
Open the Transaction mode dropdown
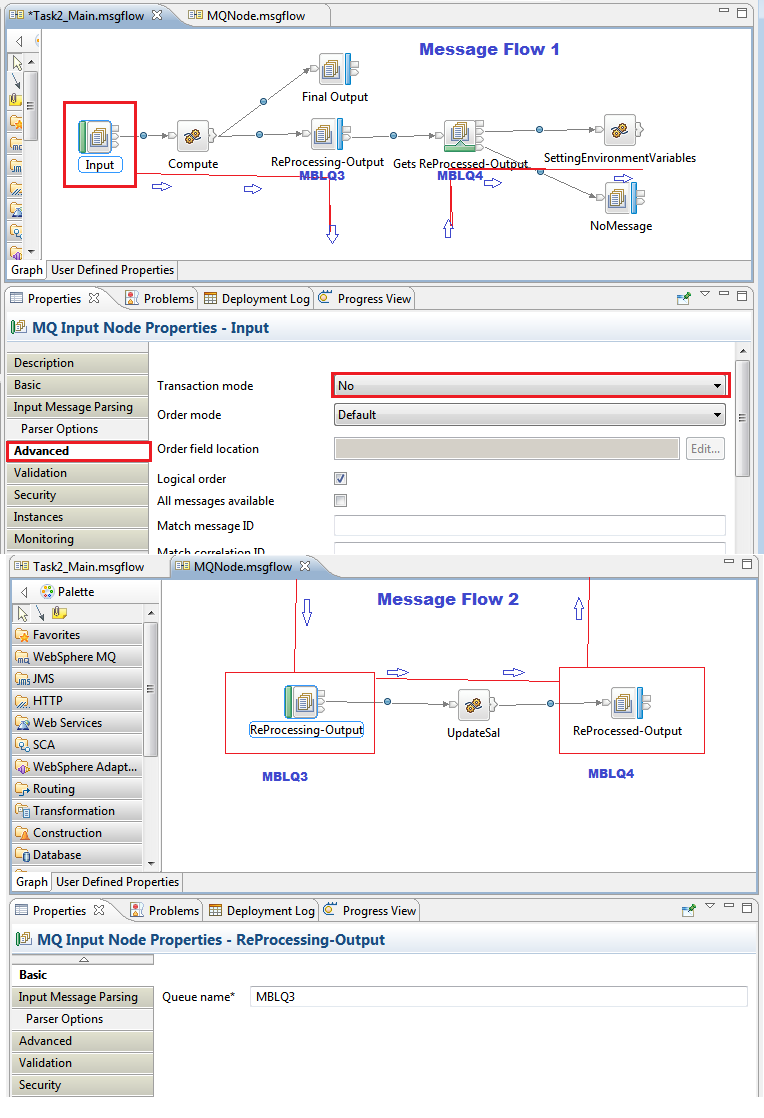point(530,386)
